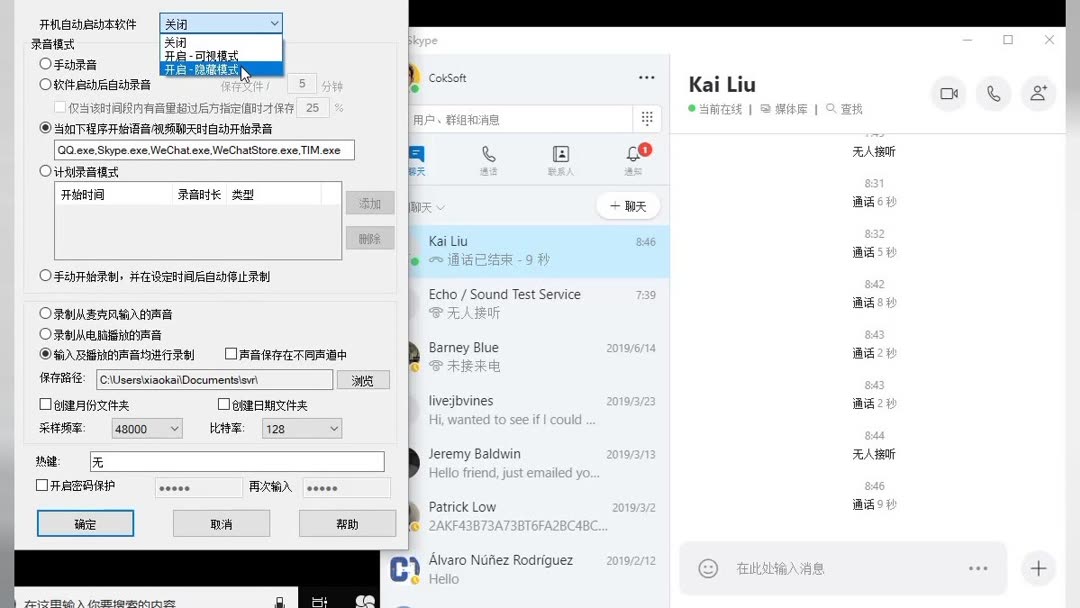Image resolution: width=1080 pixels, height=608 pixels.
Task: Open the 采样频率 sample rate dropdown
Action: (146, 428)
